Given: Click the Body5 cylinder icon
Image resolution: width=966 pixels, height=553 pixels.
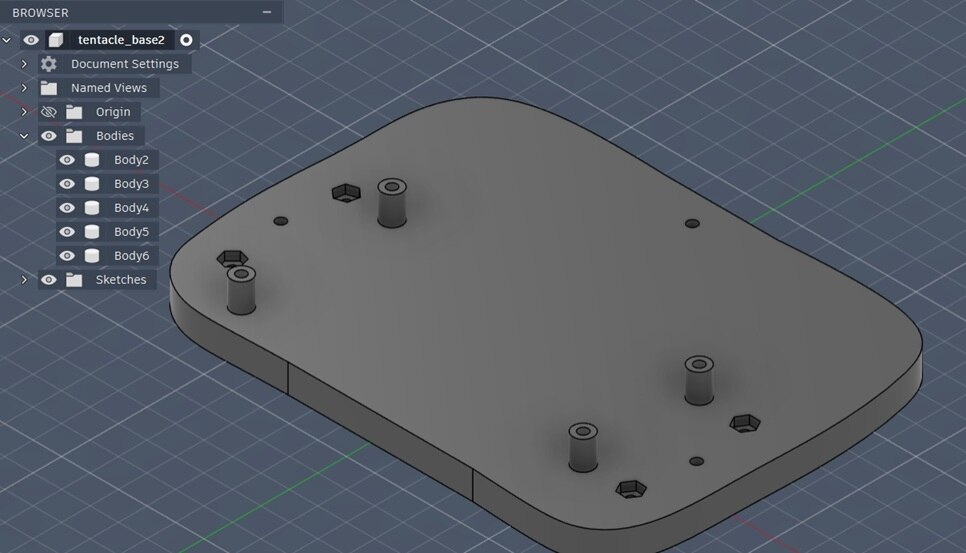Looking at the screenshot, I should coord(92,232).
